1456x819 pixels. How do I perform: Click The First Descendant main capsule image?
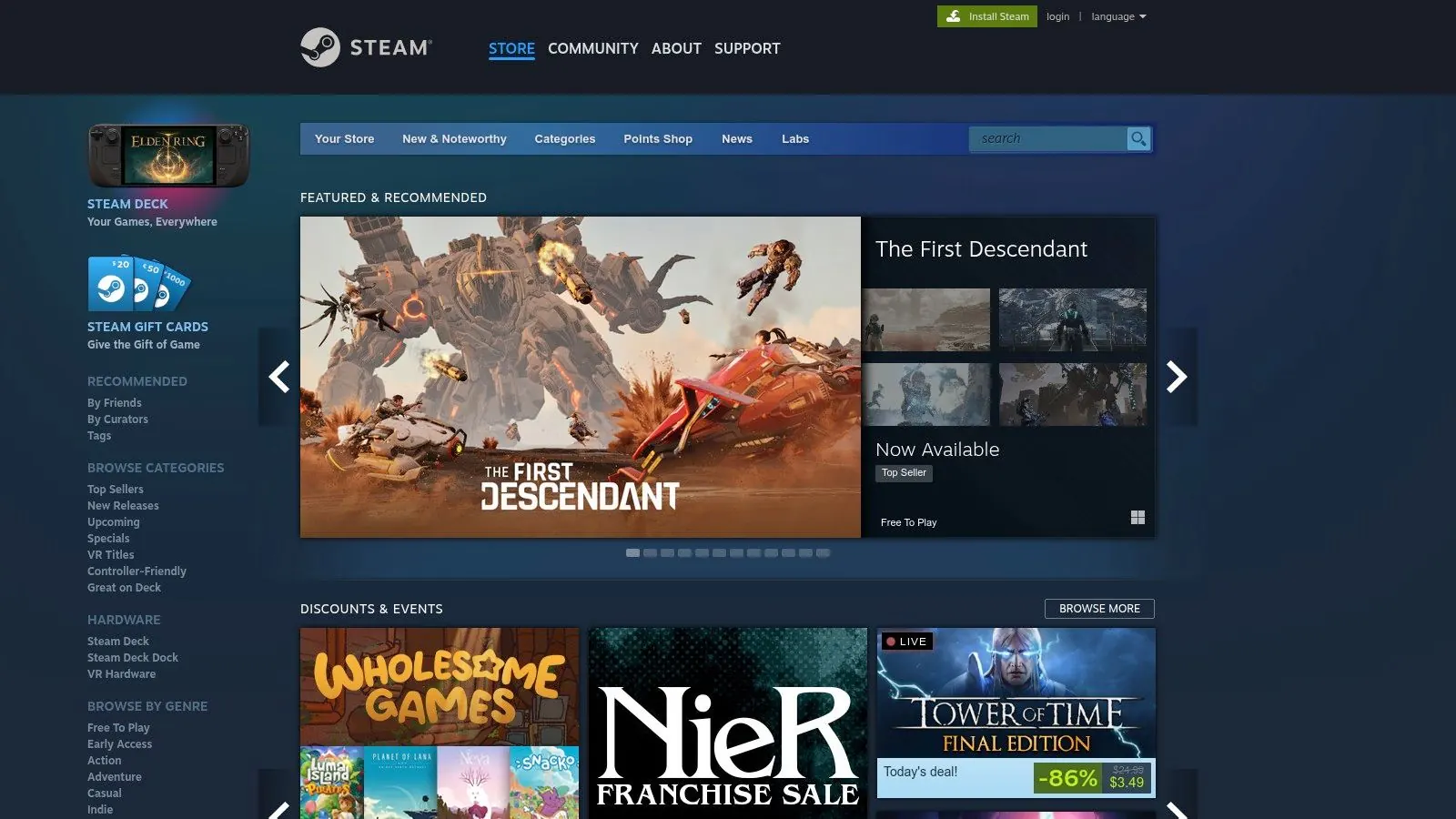pyautogui.click(x=581, y=377)
